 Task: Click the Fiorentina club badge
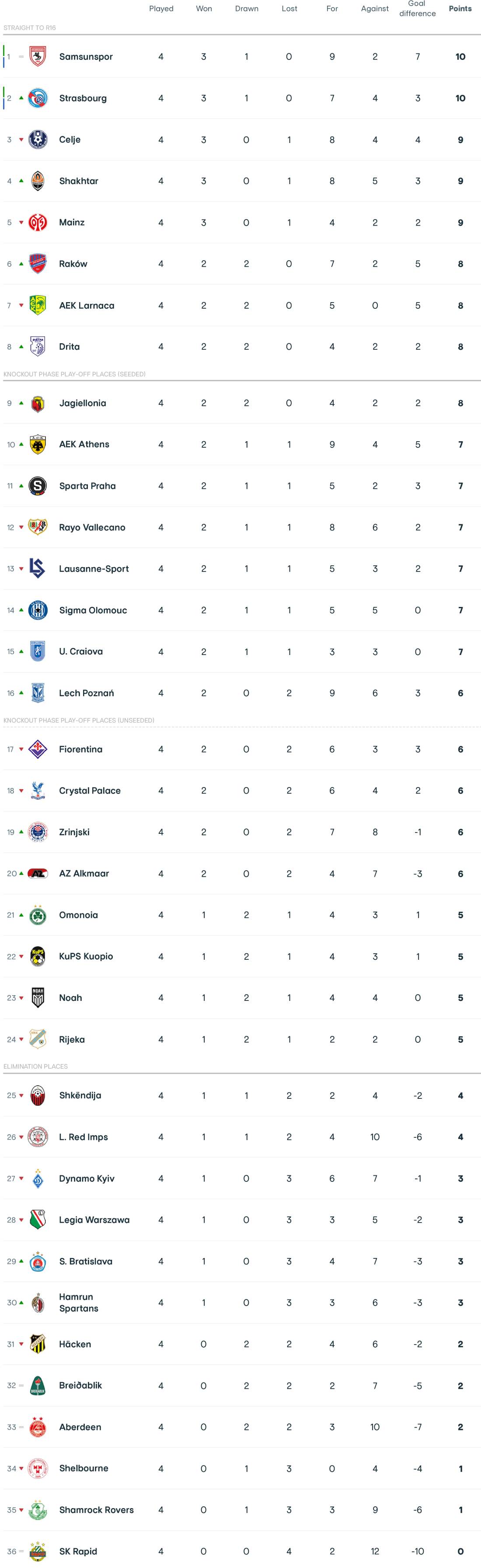point(38,749)
